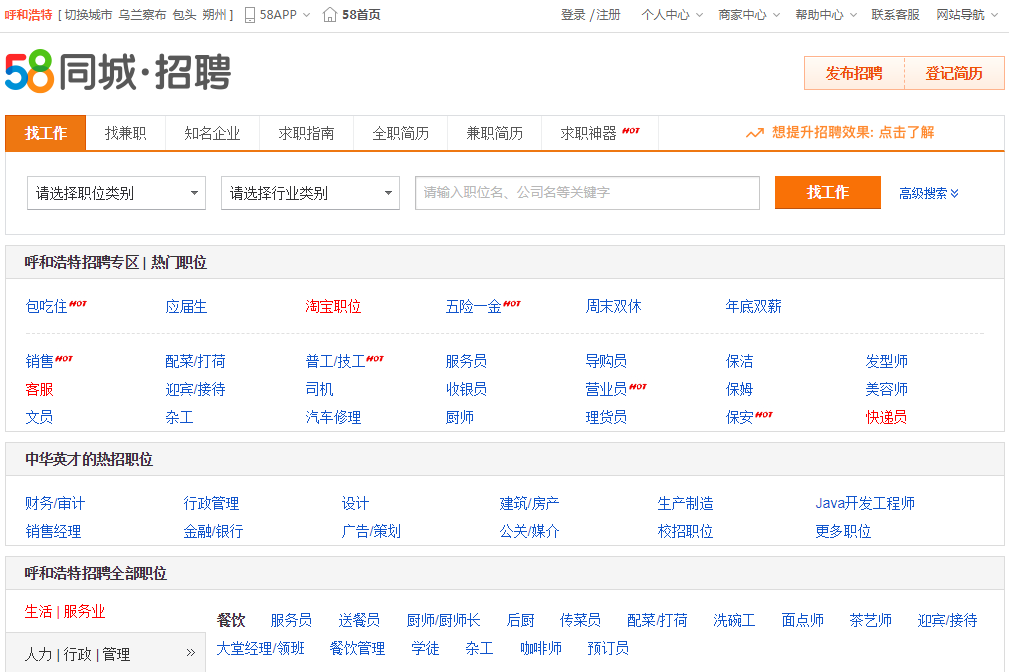Click the double arrow beside 人力|行政|管理
The height and width of the screenshot is (672, 1009).
[x=190, y=653]
